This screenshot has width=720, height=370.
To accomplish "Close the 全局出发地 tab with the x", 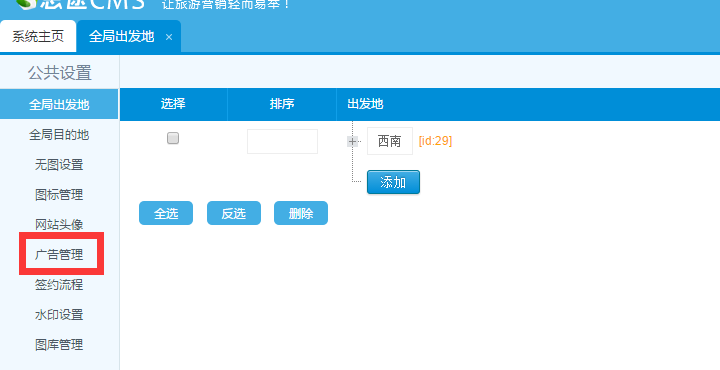I will (x=169, y=37).
